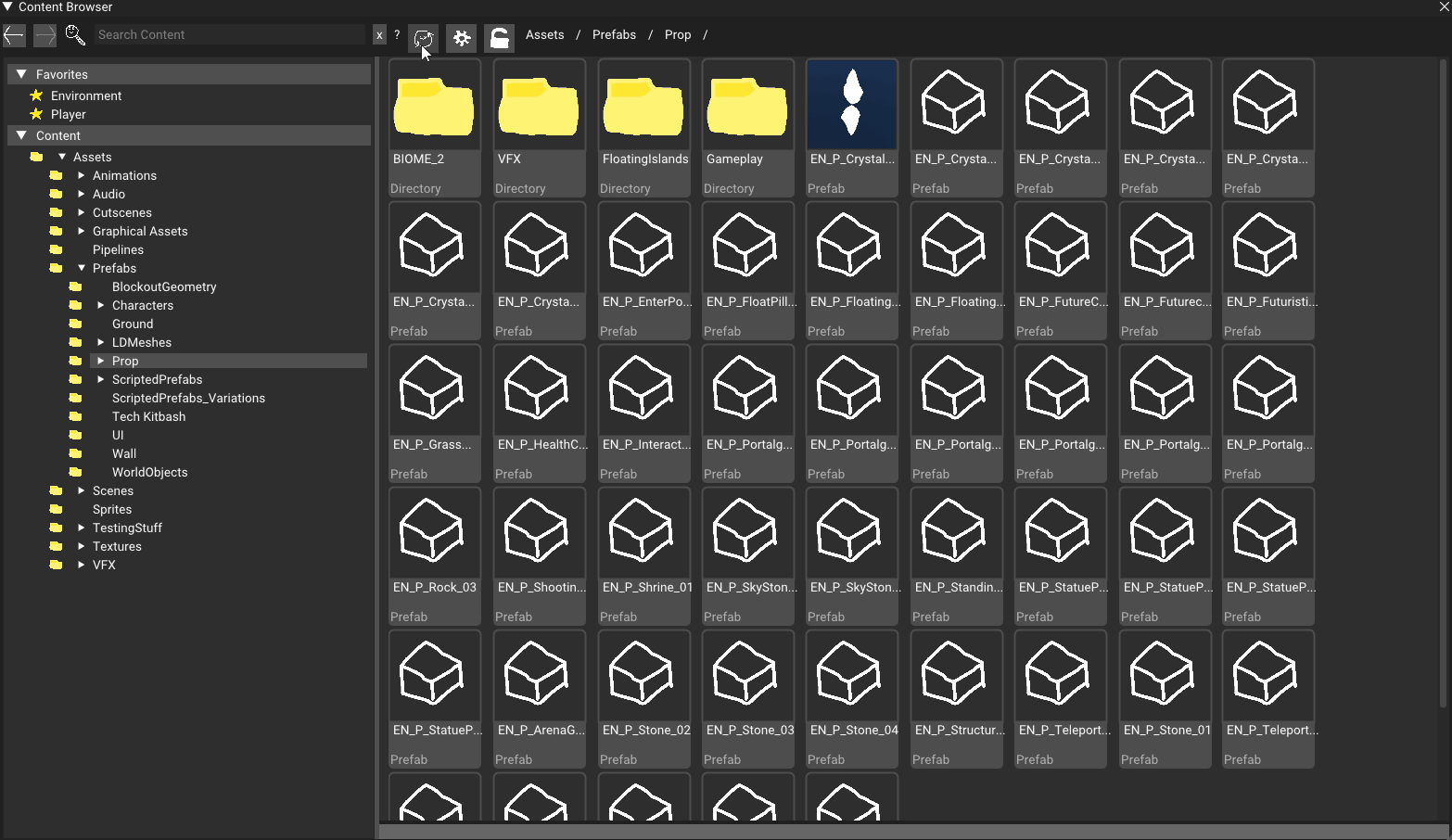This screenshot has height=840, width=1452.
Task: Expand the LDMeshes folder arrow
Action: click(x=101, y=342)
